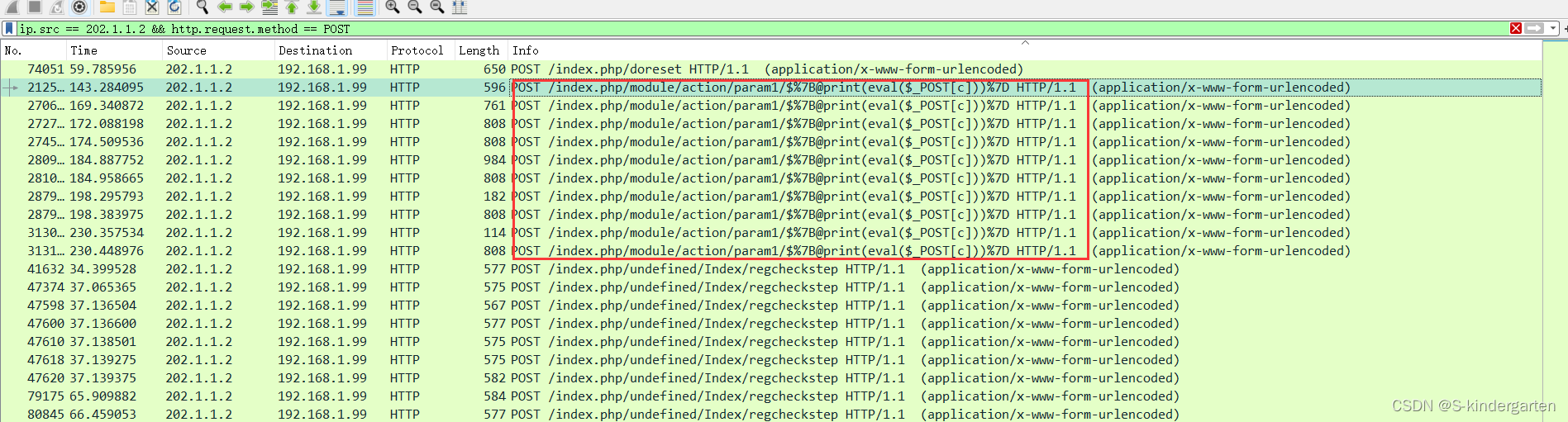Restart the current capture
This screenshot has height=422, width=1568.
pos(57,7)
